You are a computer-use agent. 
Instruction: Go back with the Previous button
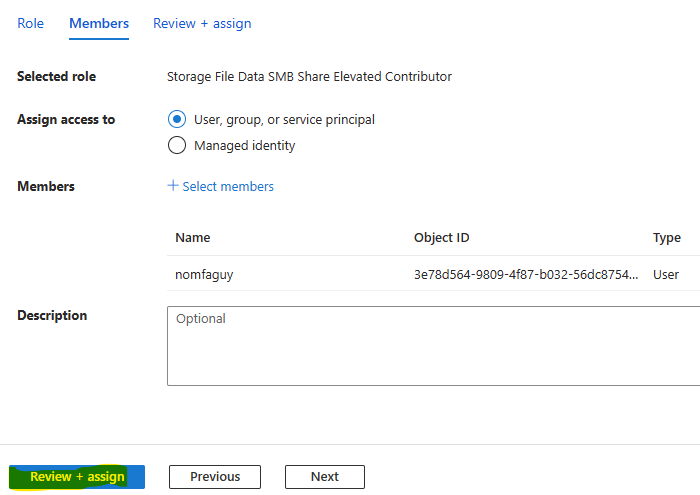pyautogui.click(x=215, y=477)
